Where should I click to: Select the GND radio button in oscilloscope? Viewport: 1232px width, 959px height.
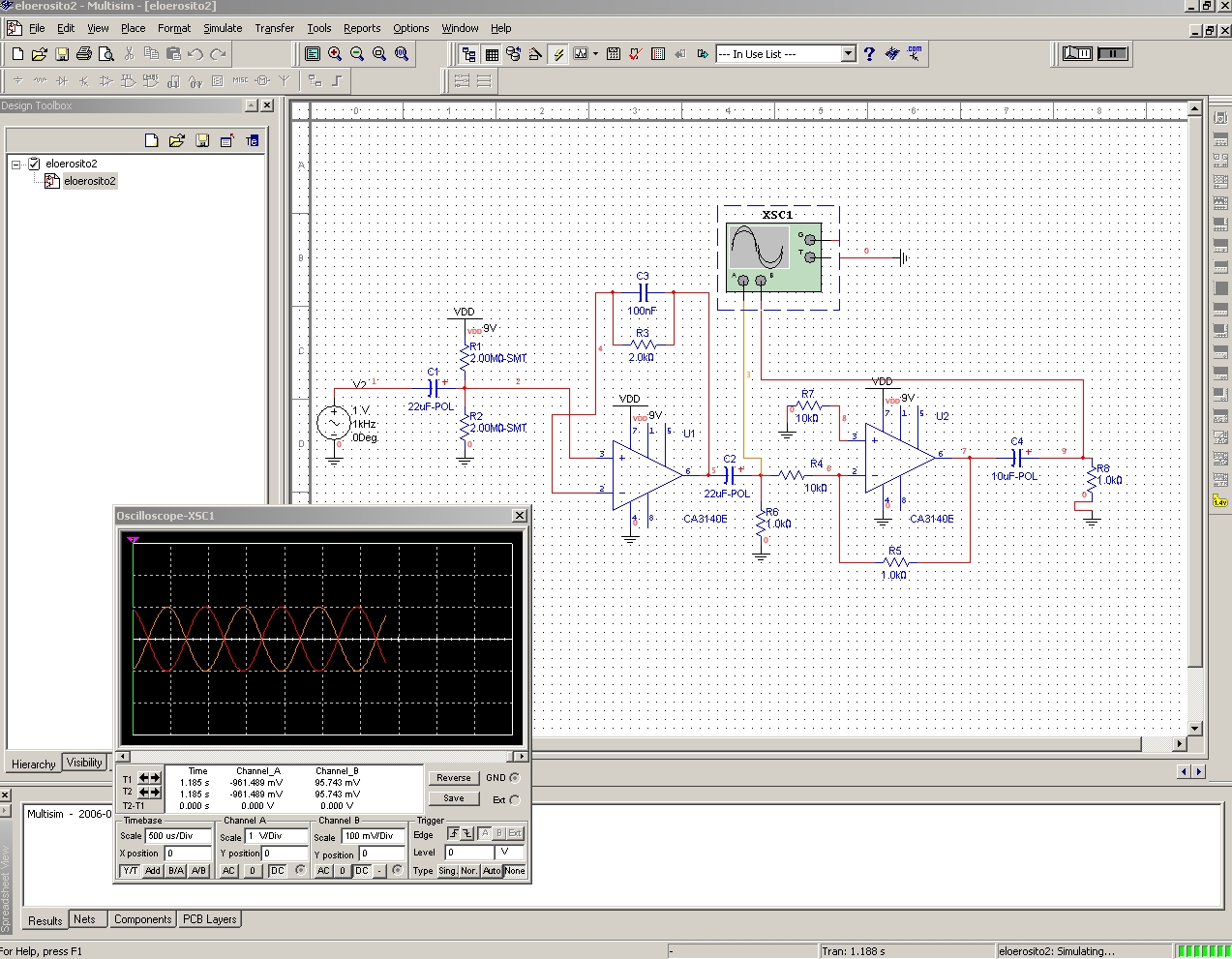pos(514,778)
